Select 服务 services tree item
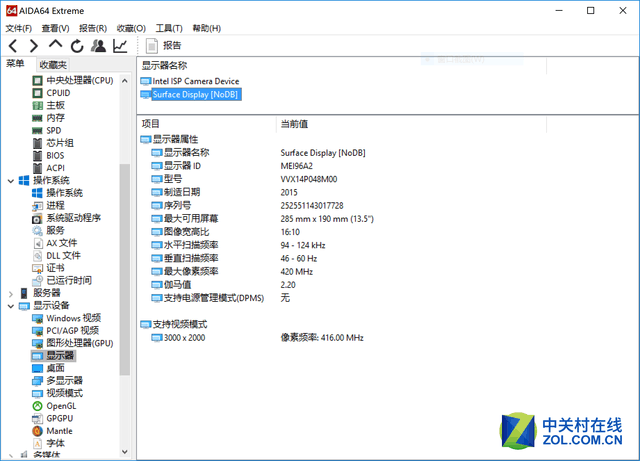 click(x=49, y=231)
